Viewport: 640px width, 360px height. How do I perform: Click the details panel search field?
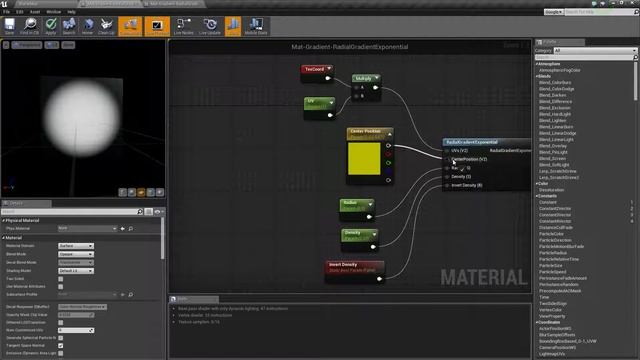69,211
